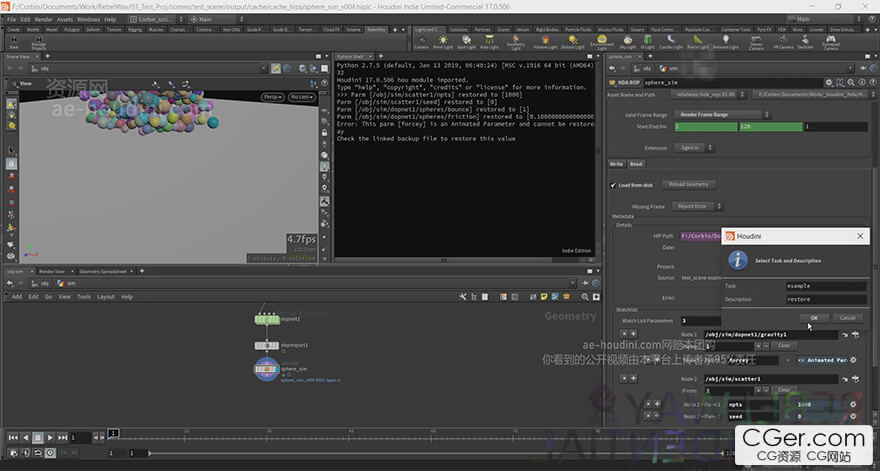Image resolution: width=880 pixels, height=471 pixels.
Task: Toggle Load from disk checkbox
Action: click(613, 185)
